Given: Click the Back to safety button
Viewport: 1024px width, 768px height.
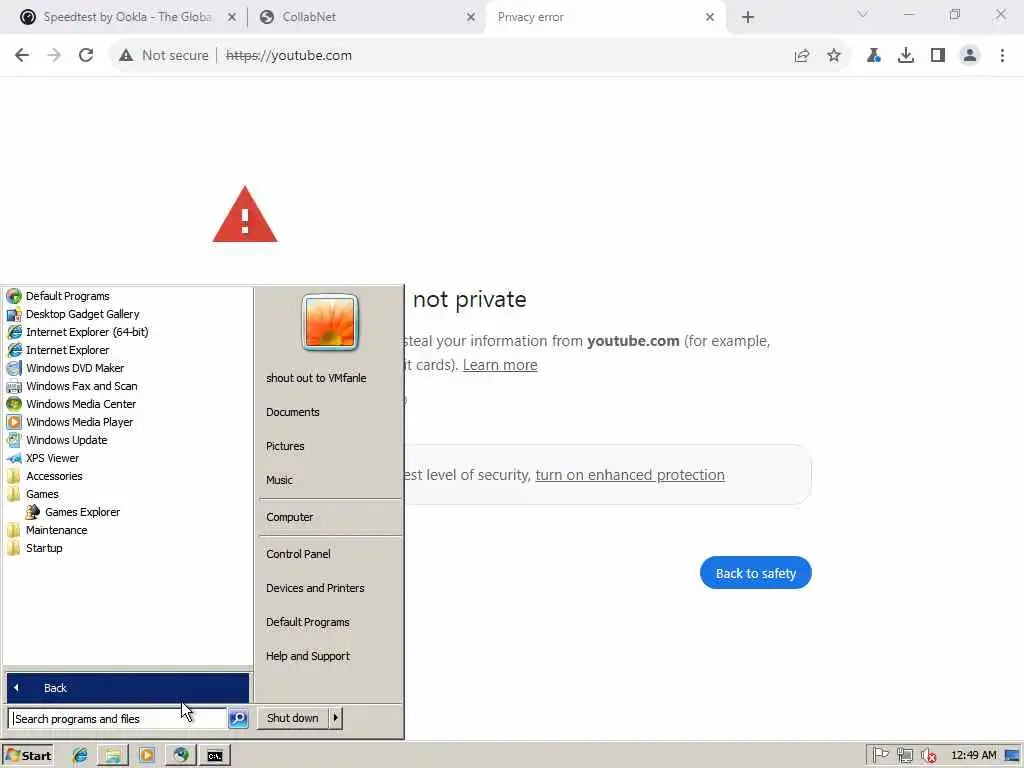Looking at the screenshot, I should pyautogui.click(x=756, y=573).
